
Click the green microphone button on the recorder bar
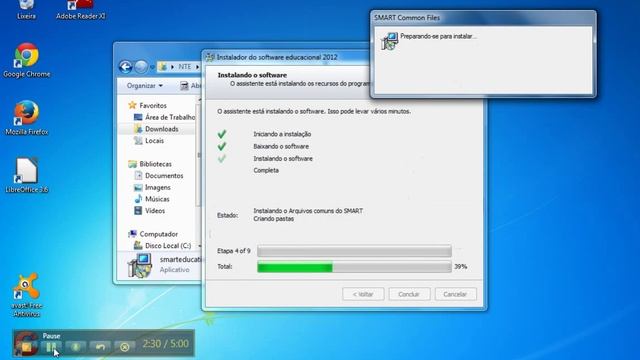pyautogui.click(x=76, y=347)
